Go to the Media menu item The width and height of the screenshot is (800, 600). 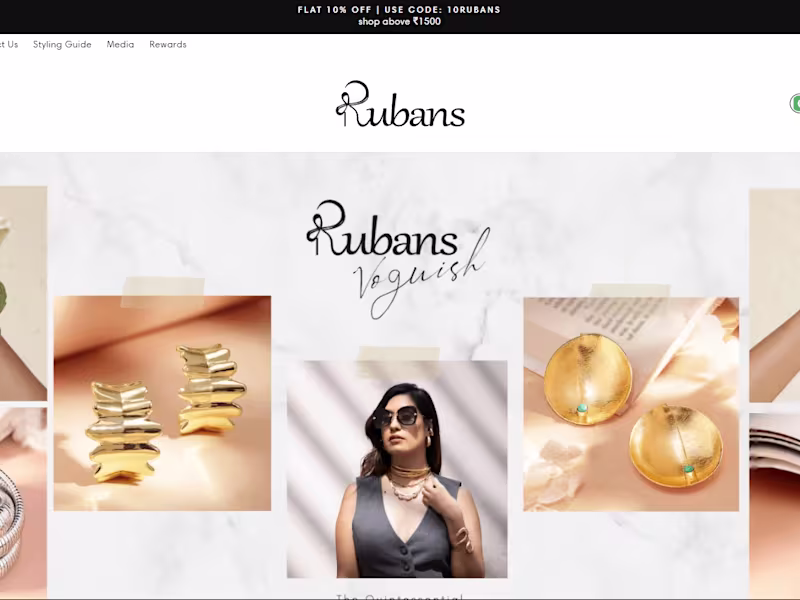pyautogui.click(x=120, y=44)
